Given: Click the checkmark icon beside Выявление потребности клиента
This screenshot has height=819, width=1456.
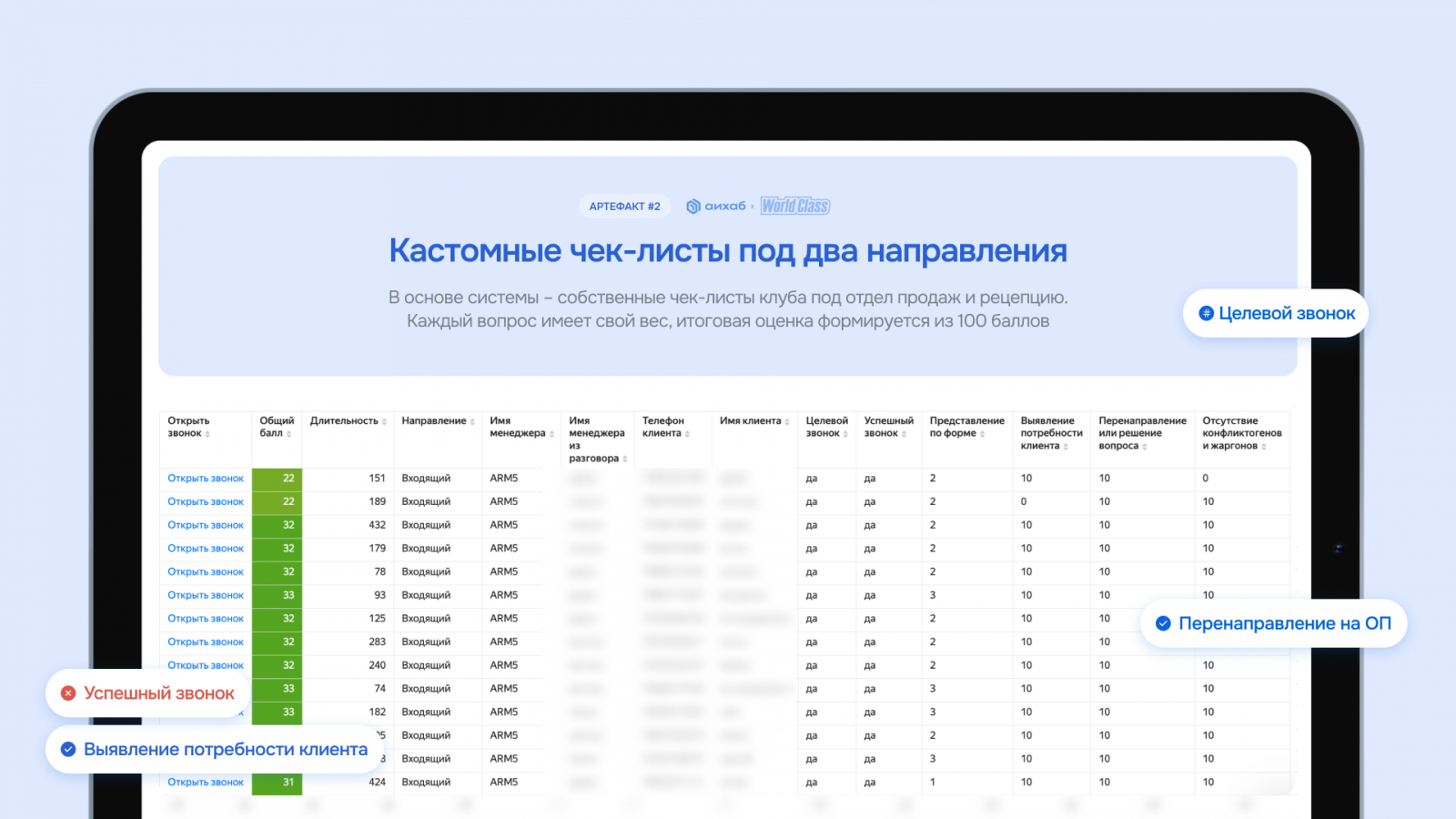Looking at the screenshot, I should point(68,750).
